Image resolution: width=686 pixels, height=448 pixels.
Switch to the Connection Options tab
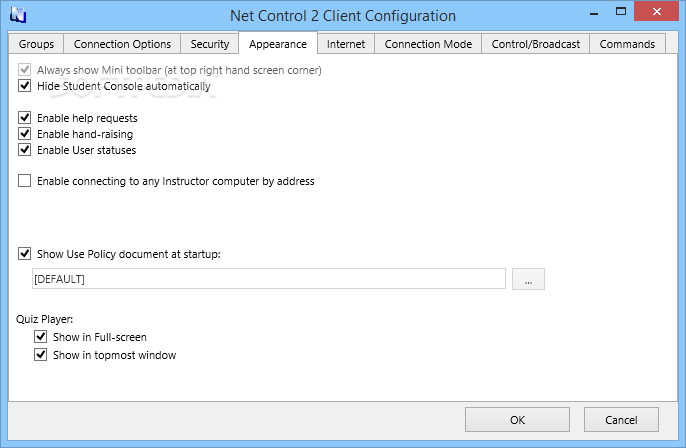click(122, 44)
